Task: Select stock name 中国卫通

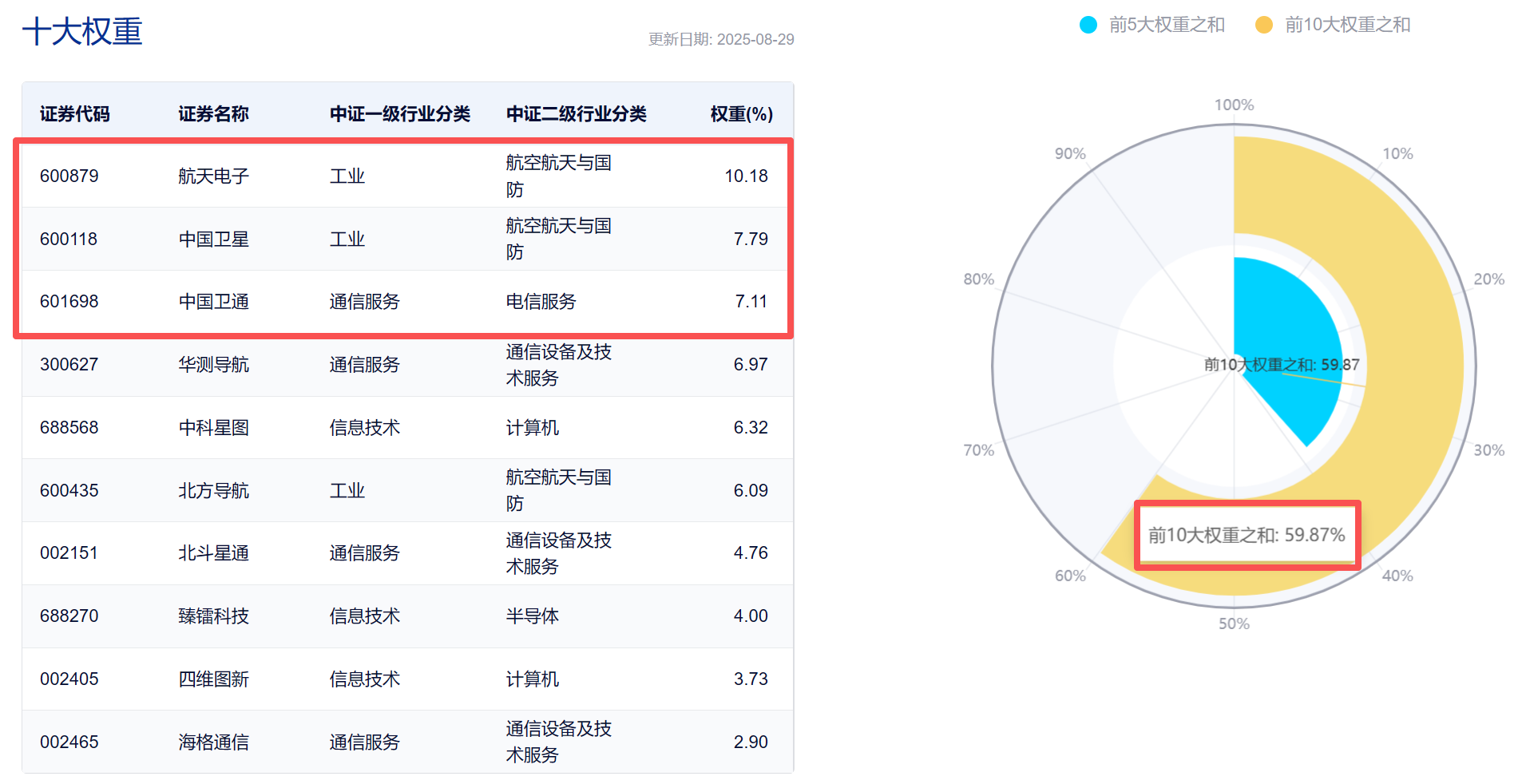Action: [x=213, y=301]
